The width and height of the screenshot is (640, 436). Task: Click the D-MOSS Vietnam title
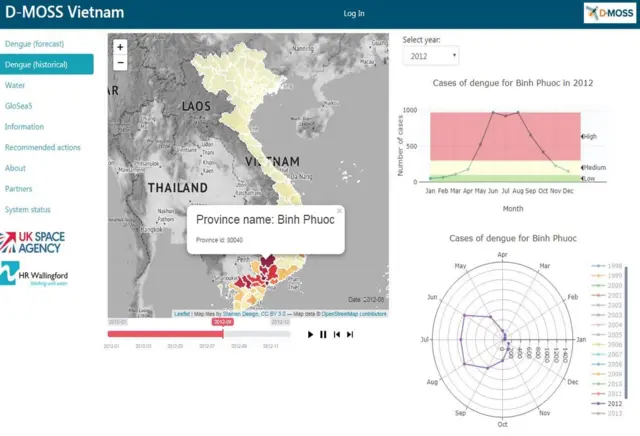[x=64, y=12]
